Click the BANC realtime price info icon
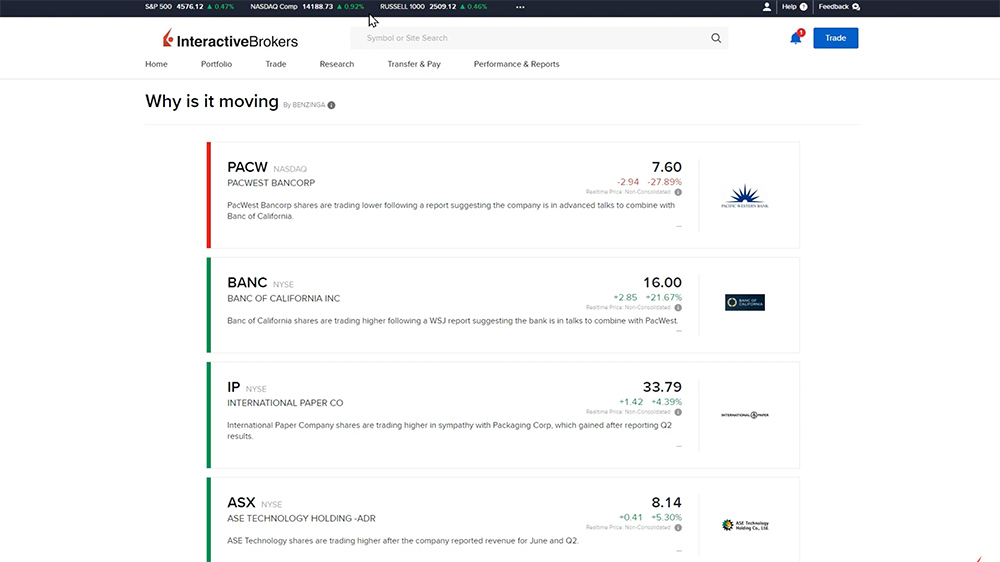 [x=678, y=307]
